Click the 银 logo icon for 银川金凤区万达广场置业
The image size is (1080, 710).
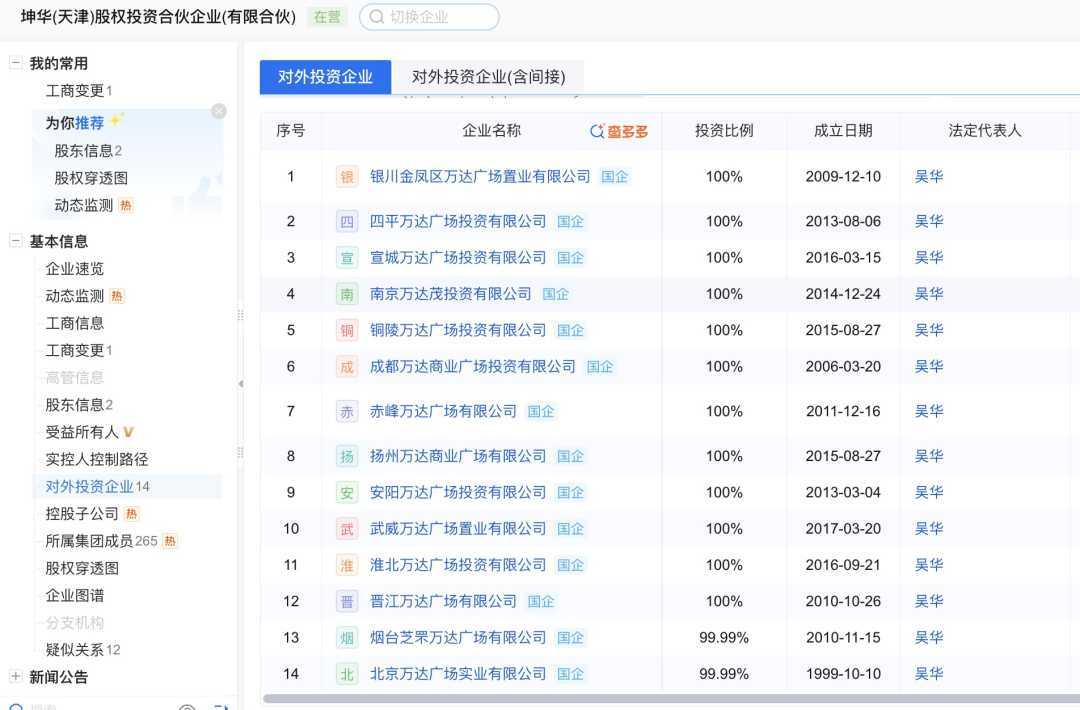coord(347,177)
